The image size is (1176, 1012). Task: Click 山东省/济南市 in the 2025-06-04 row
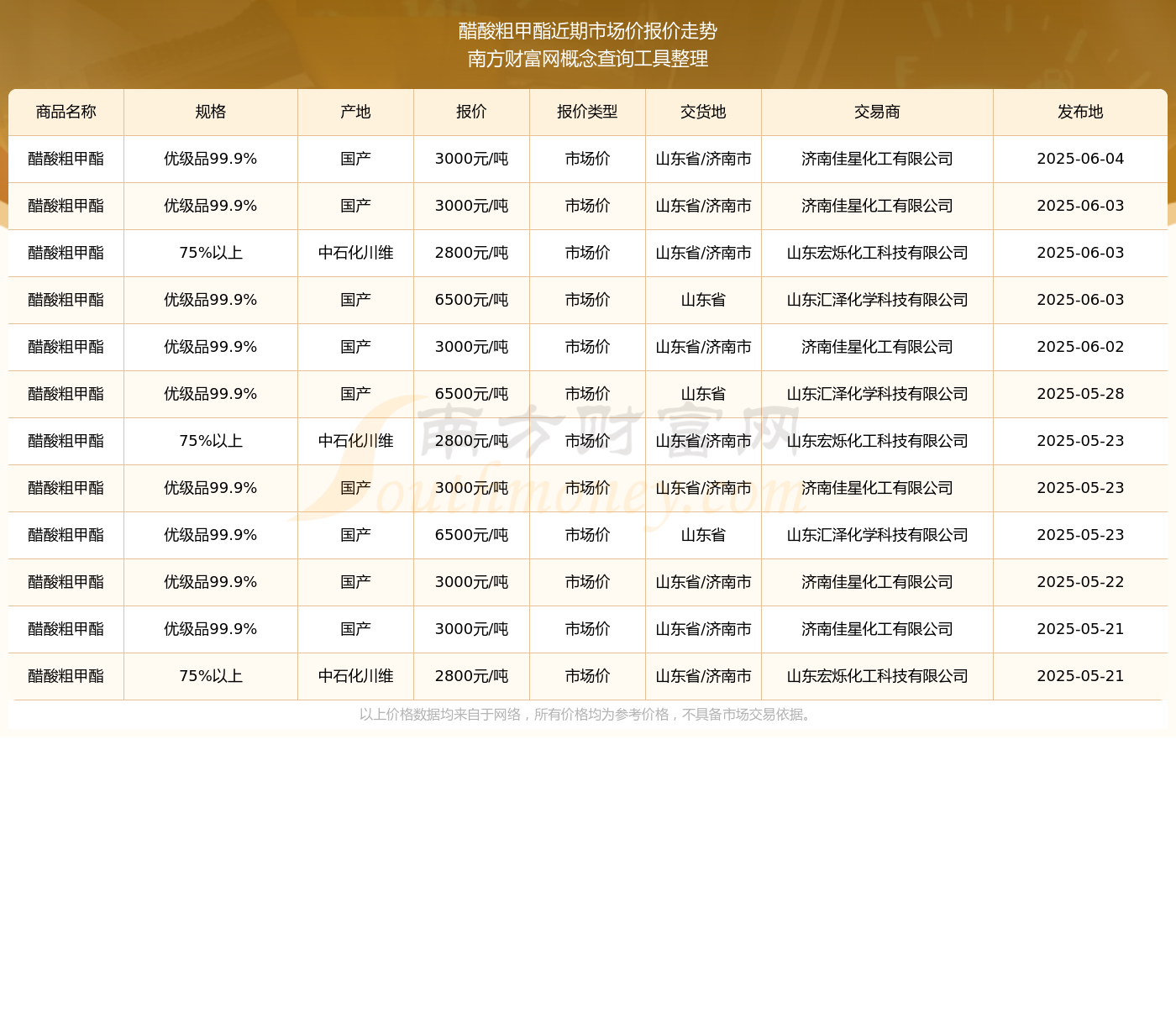pos(704,159)
